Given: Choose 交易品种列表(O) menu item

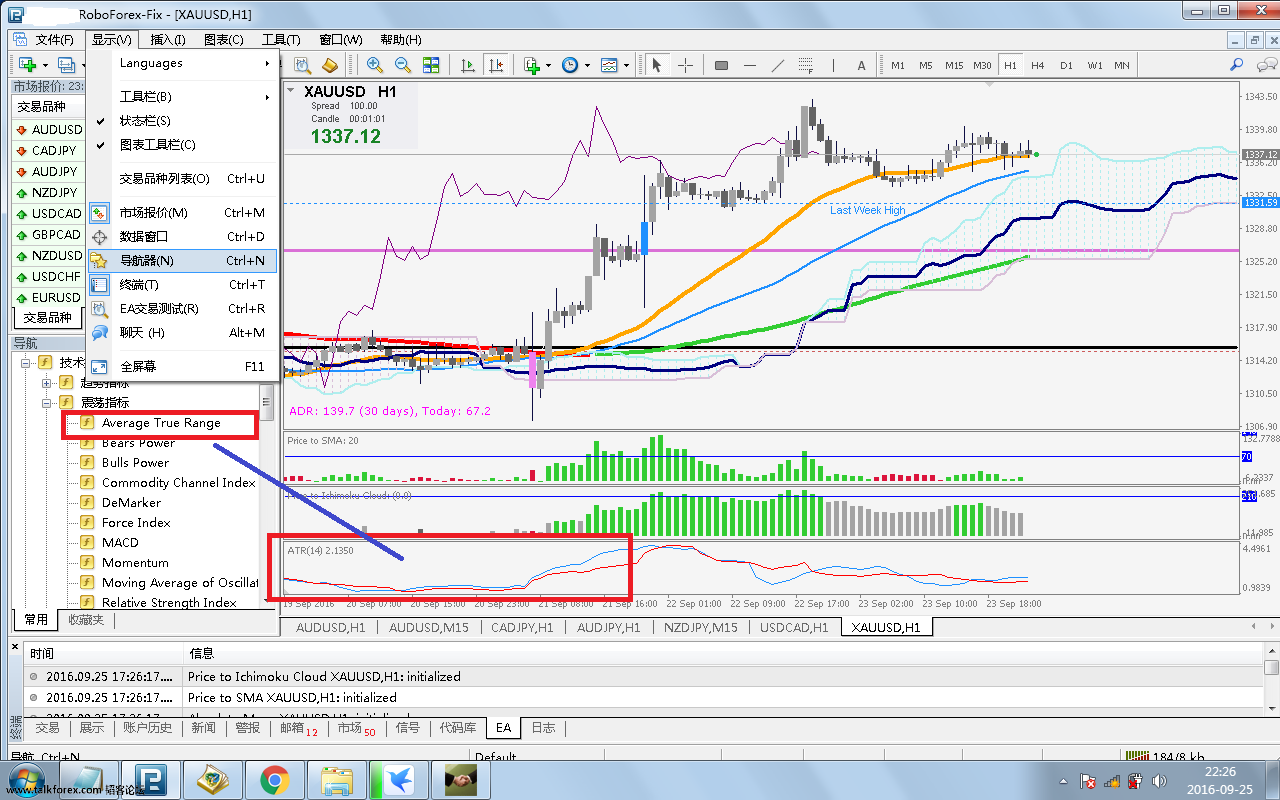Looking at the screenshot, I should tap(182, 179).
